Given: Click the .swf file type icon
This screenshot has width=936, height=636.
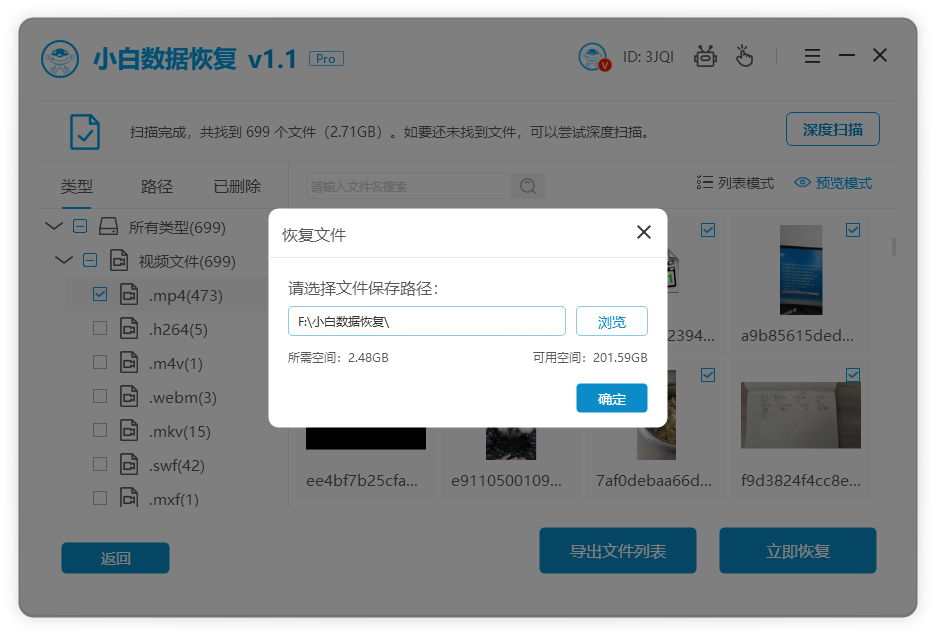Looking at the screenshot, I should [x=129, y=465].
